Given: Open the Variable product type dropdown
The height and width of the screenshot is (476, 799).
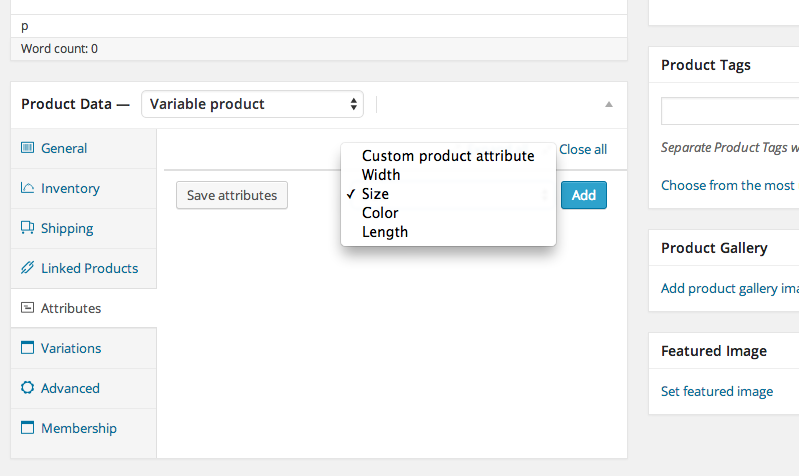Looking at the screenshot, I should pos(252,104).
